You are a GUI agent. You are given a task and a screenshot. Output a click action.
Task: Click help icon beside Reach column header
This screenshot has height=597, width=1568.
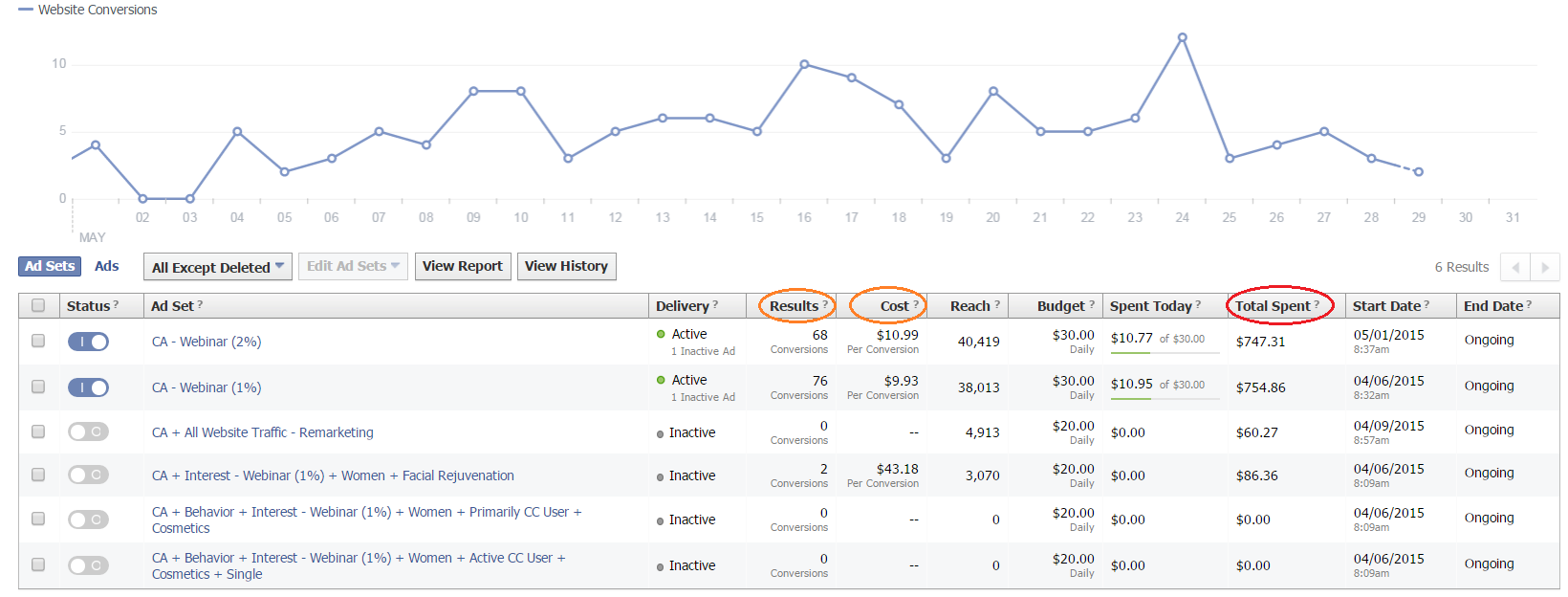coord(997,304)
